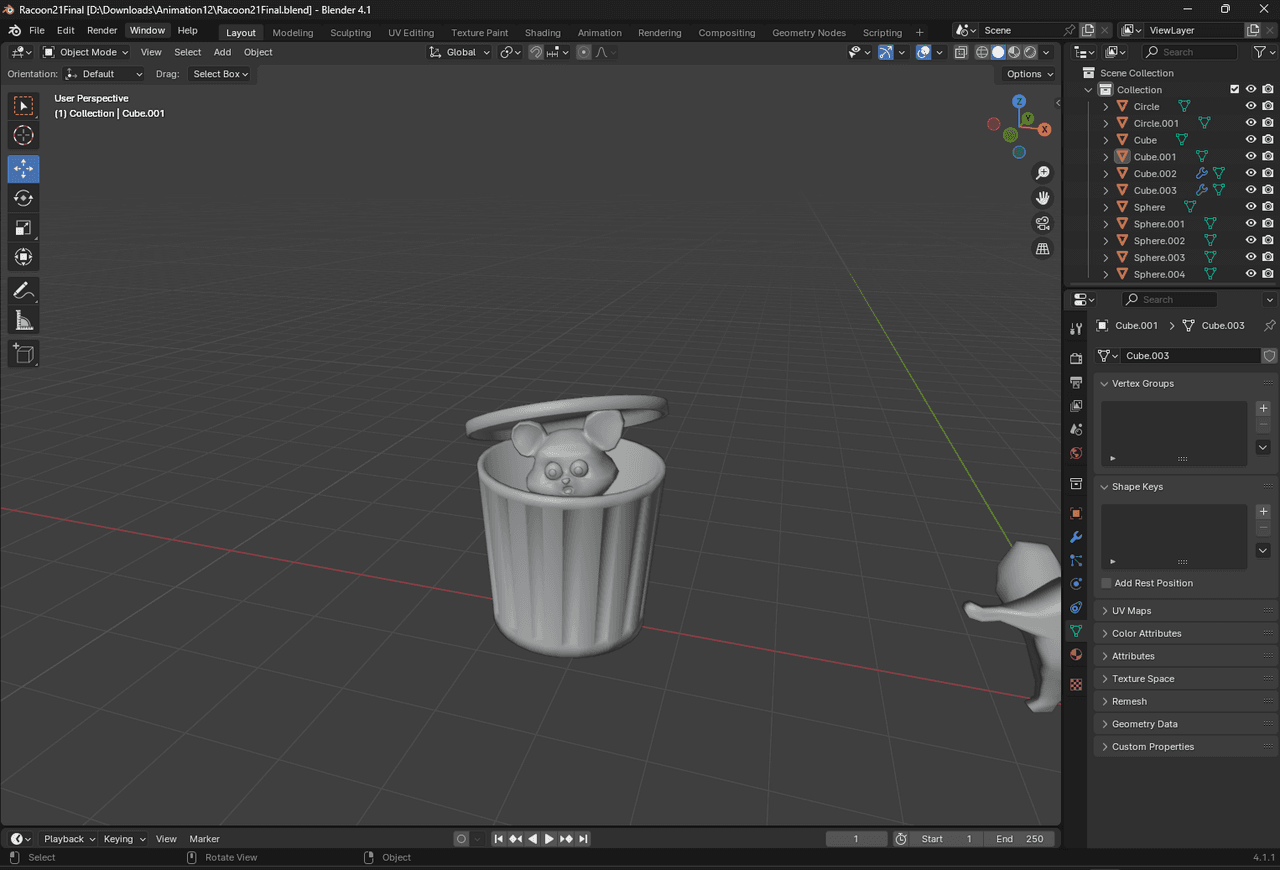The height and width of the screenshot is (870, 1280).
Task: Enable the Add Rest Position checkbox
Action: tap(1106, 583)
